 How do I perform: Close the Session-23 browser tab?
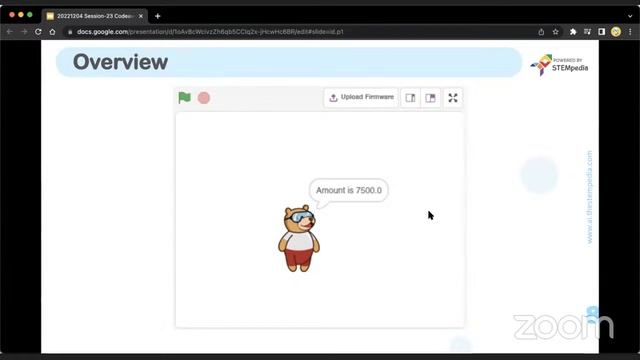point(141,16)
